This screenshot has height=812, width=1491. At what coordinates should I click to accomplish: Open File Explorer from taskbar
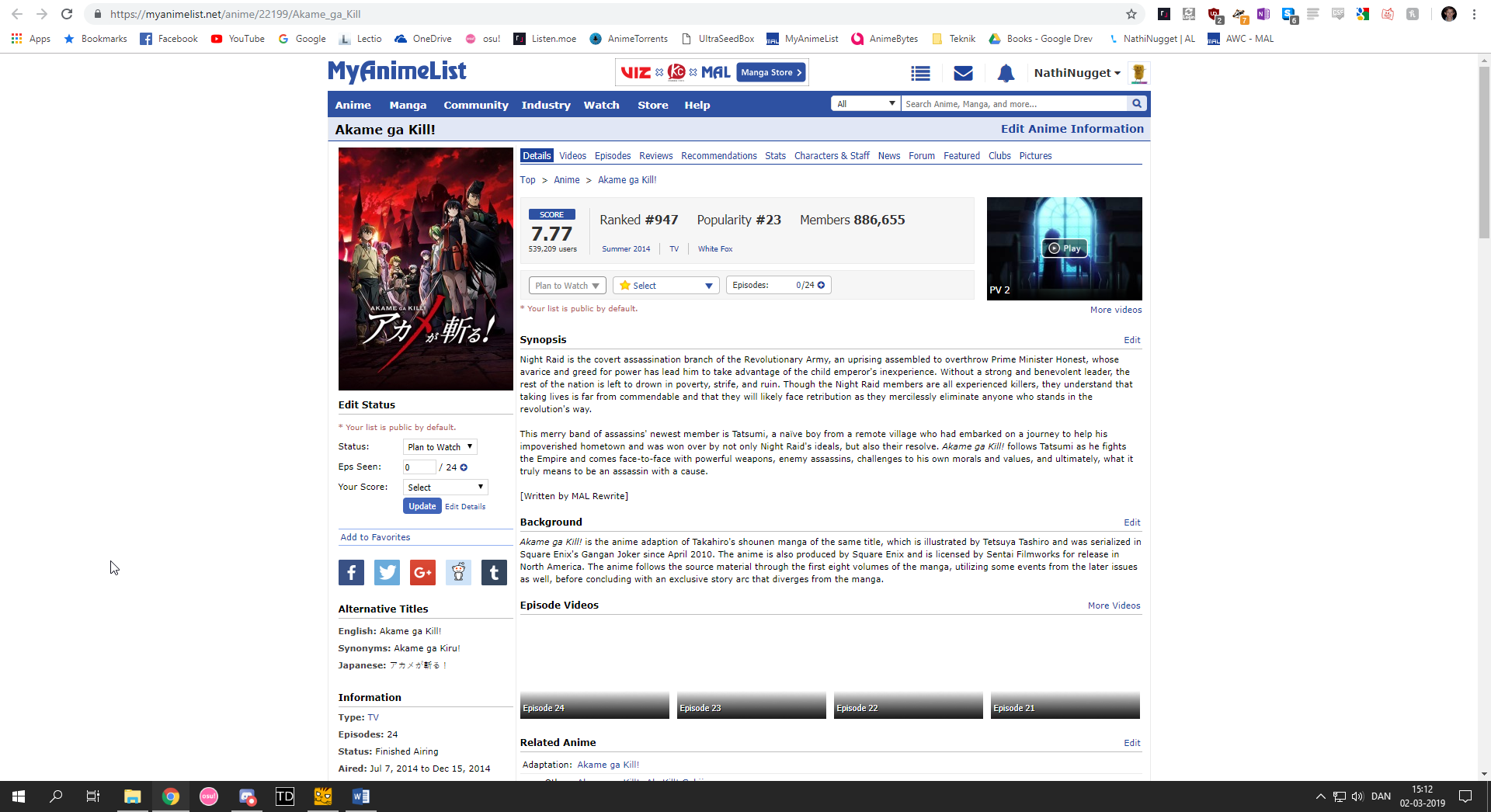click(132, 796)
